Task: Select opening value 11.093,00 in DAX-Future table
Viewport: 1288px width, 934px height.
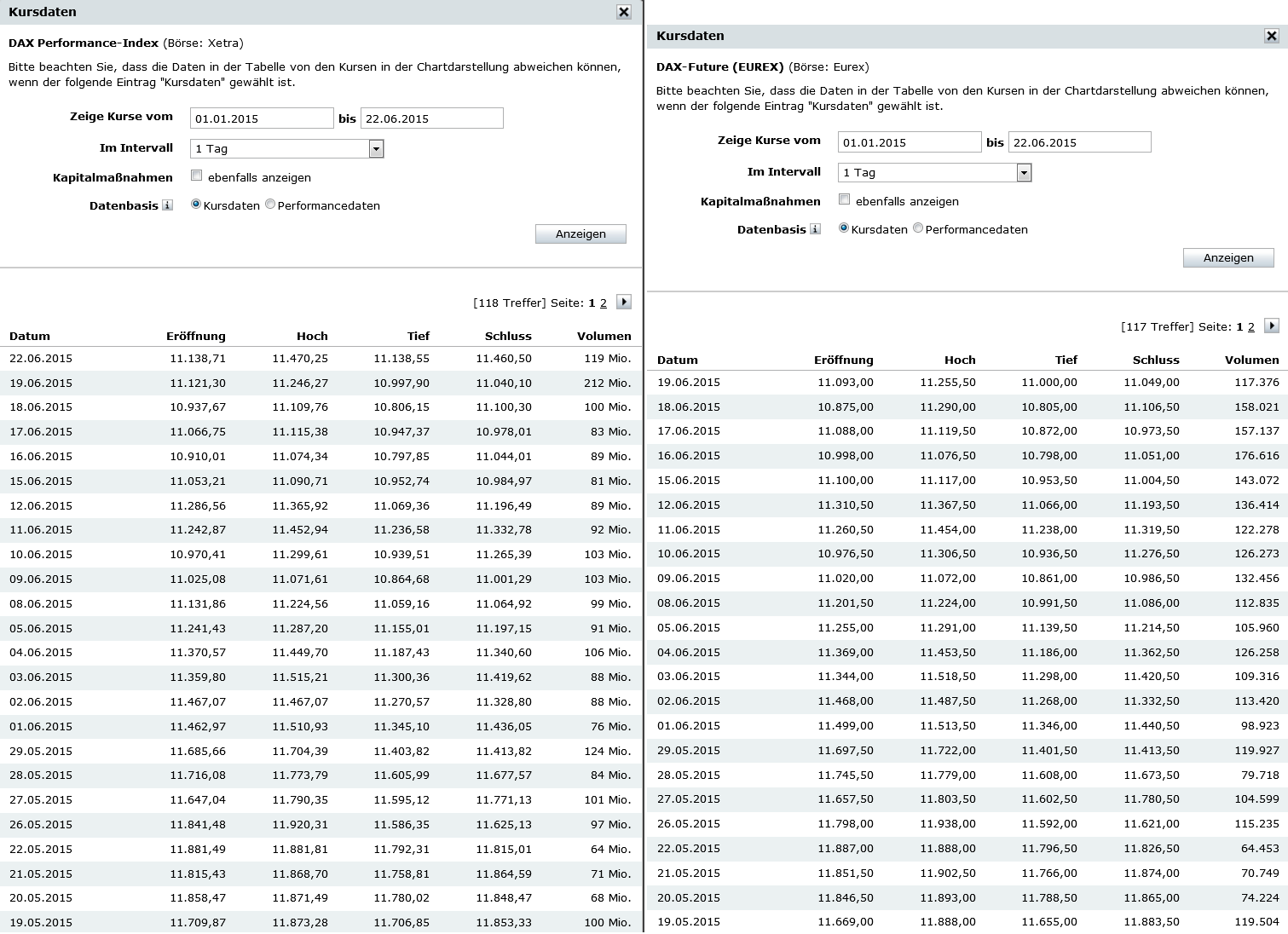Action: coord(846,383)
